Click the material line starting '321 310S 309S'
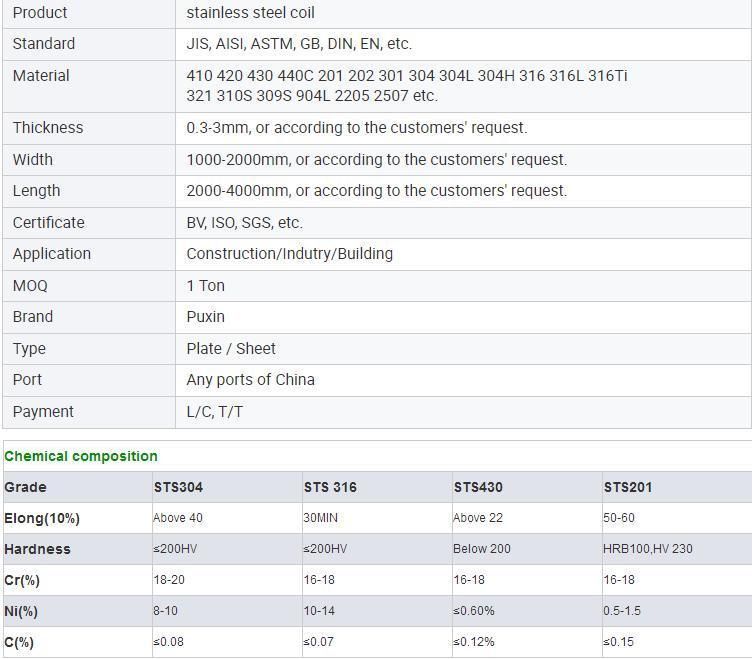Image resolution: width=756 pixels, height=659 pixels. point(312,96)
